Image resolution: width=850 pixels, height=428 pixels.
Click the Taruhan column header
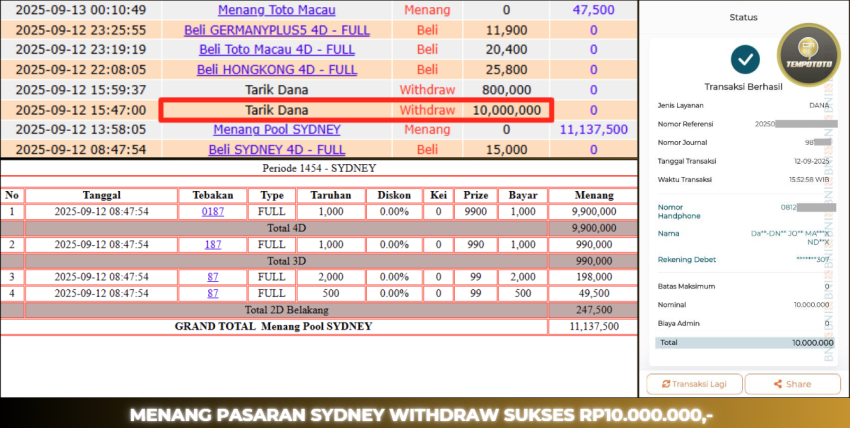[x=331, y=196]
